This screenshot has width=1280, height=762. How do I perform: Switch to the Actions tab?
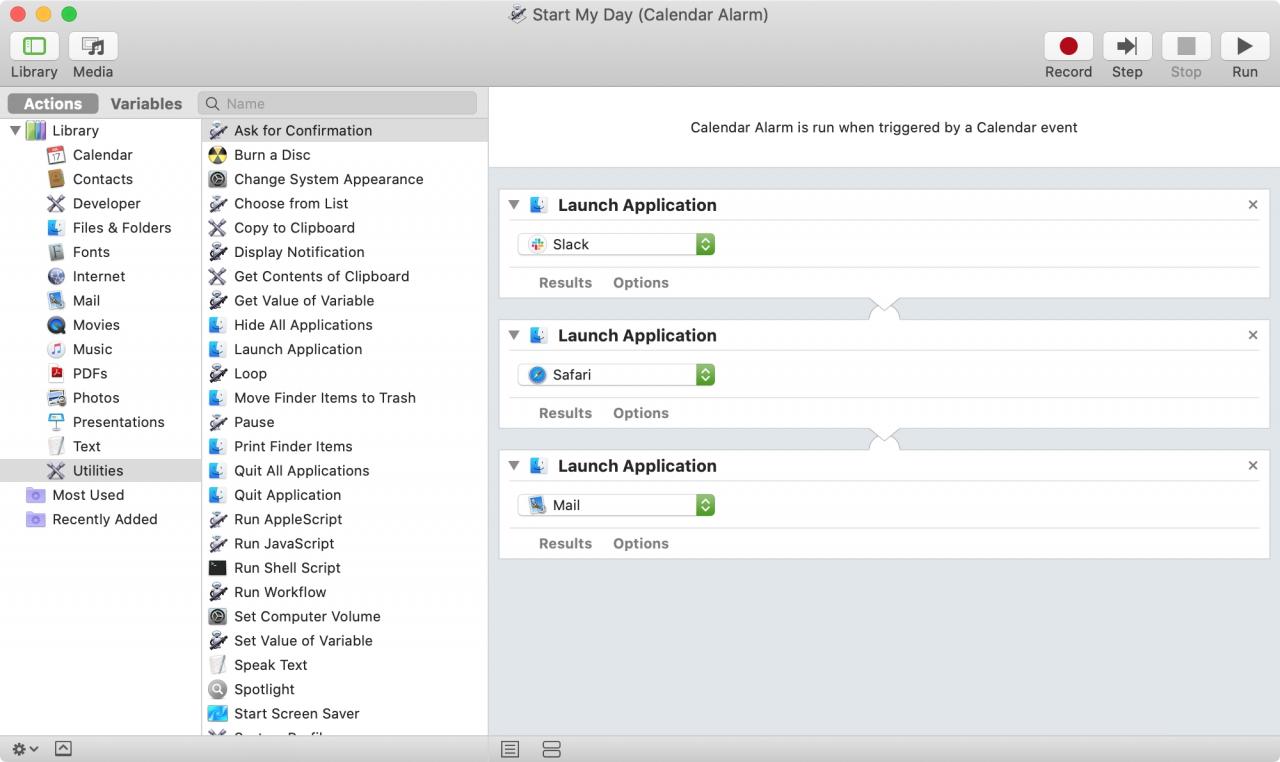pyautogui.click(x=53, y=104)
